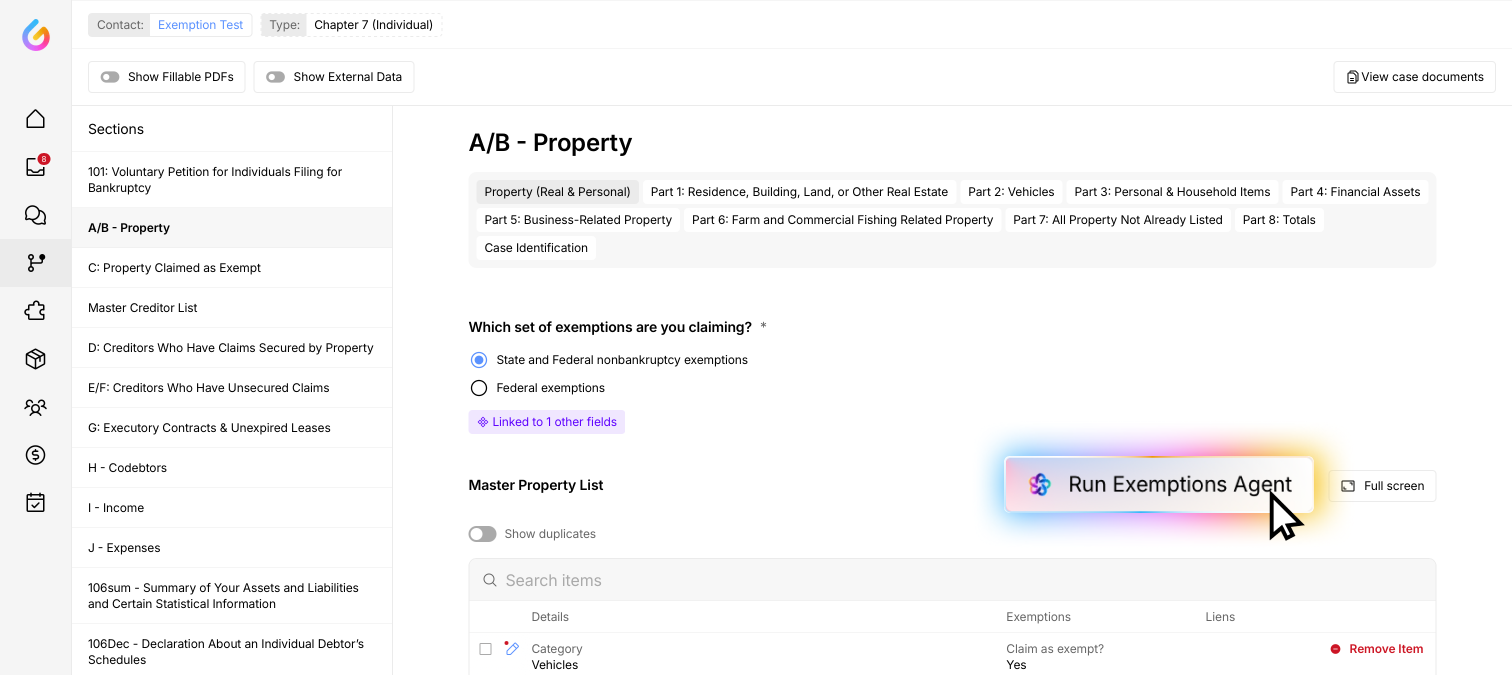Open C: Property Claimed as Exempt section
The width and height of the screenshot is (1512, 675).
click(x=174, y=268)
